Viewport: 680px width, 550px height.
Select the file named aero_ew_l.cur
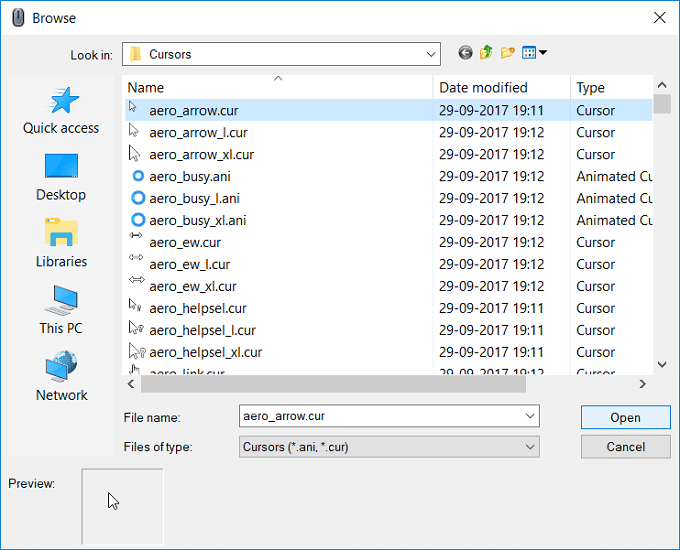coord(190,265)
